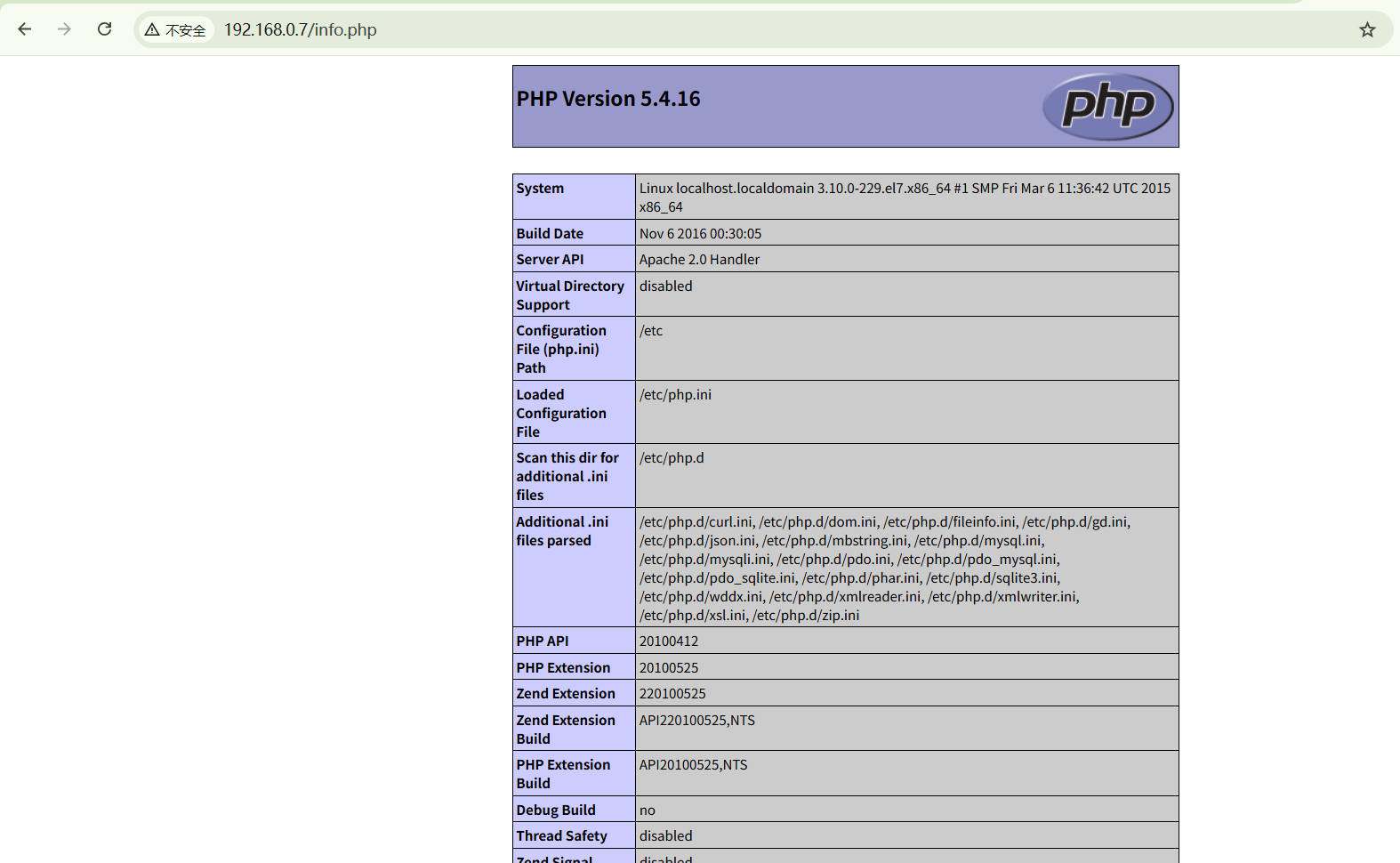1400x863 pixels.
Task: Select the /etc/php.d value
Action: click(x=672, y=457)
